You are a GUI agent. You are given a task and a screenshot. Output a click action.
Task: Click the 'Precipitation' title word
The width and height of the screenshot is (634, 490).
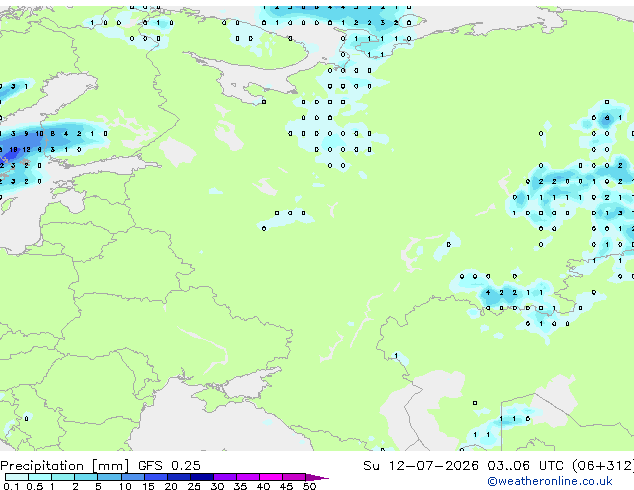point(42,466)
